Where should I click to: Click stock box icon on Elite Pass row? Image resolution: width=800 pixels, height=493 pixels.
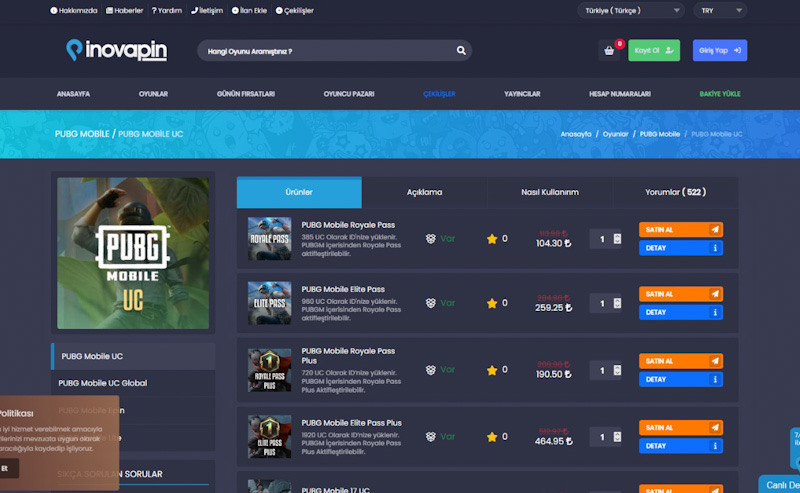[x=431, y=303]
